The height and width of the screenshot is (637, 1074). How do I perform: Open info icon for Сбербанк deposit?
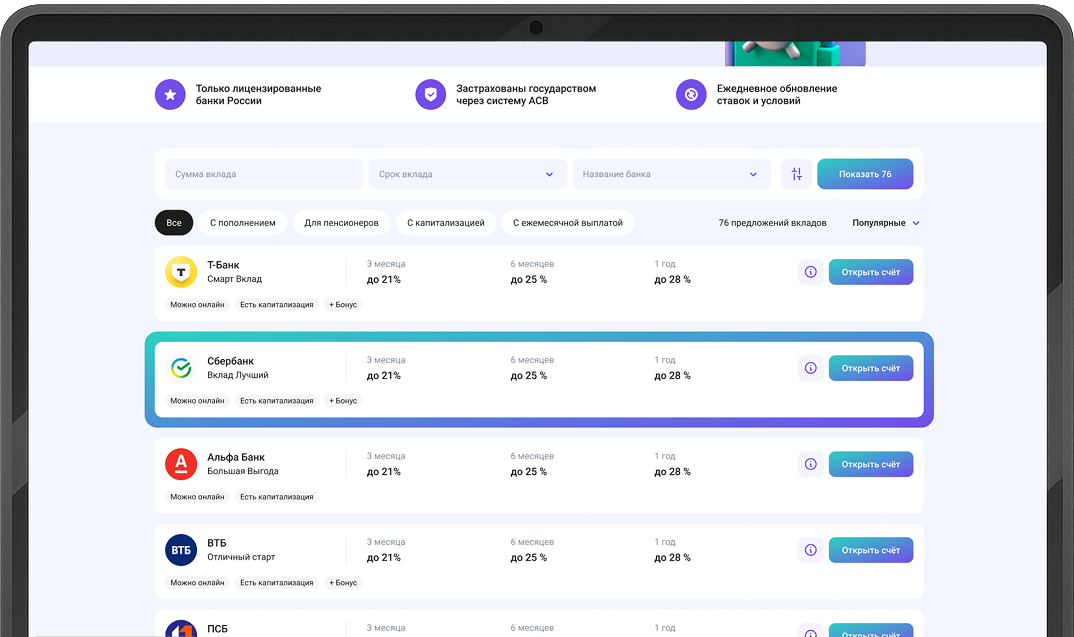(810, 368)
